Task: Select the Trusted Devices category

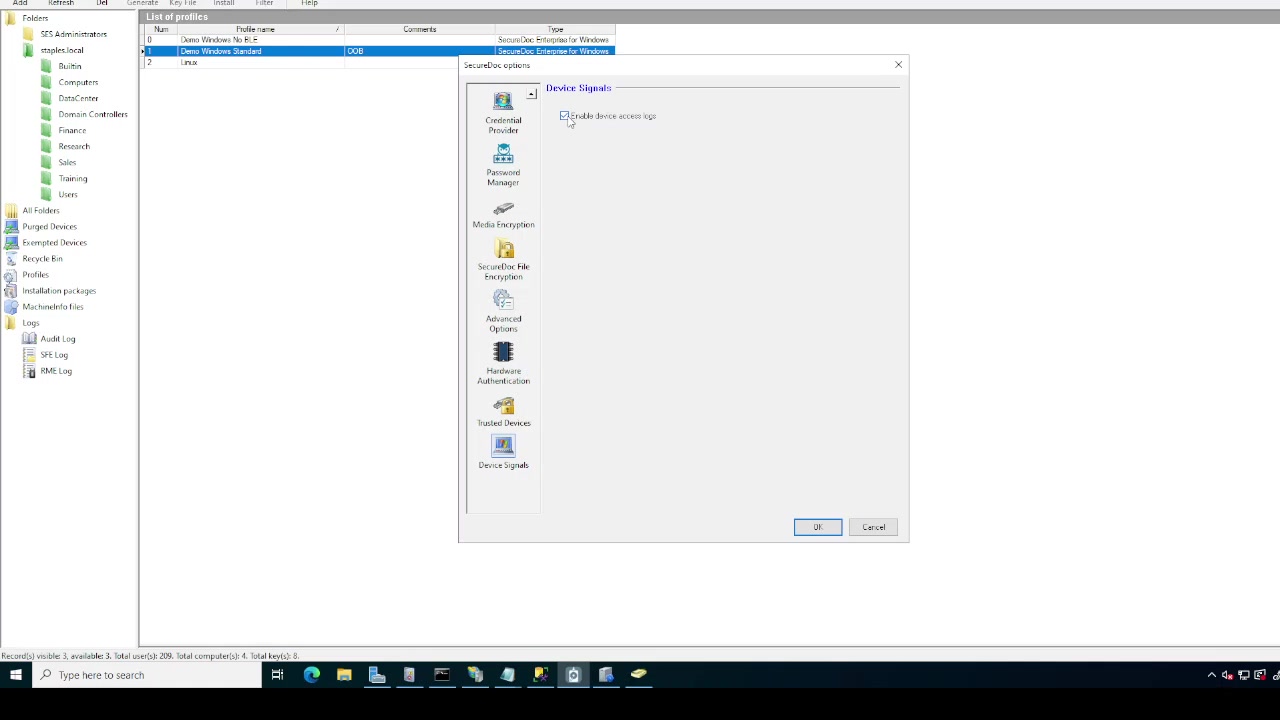Action: point(503,412)
